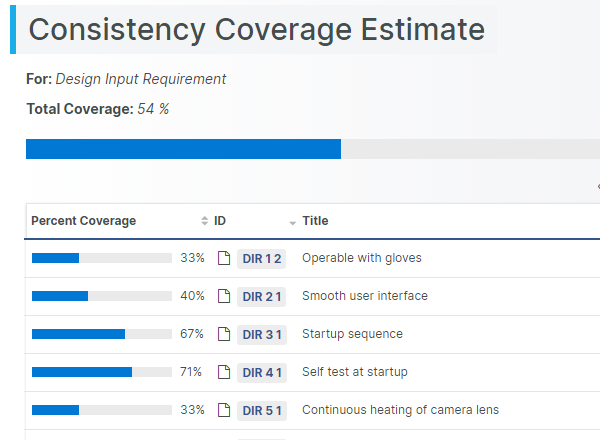The width and height of the screenshot is (600, 440).
Task: Click document icon beside DIR 1 2
Action: (x=224, y=258)
